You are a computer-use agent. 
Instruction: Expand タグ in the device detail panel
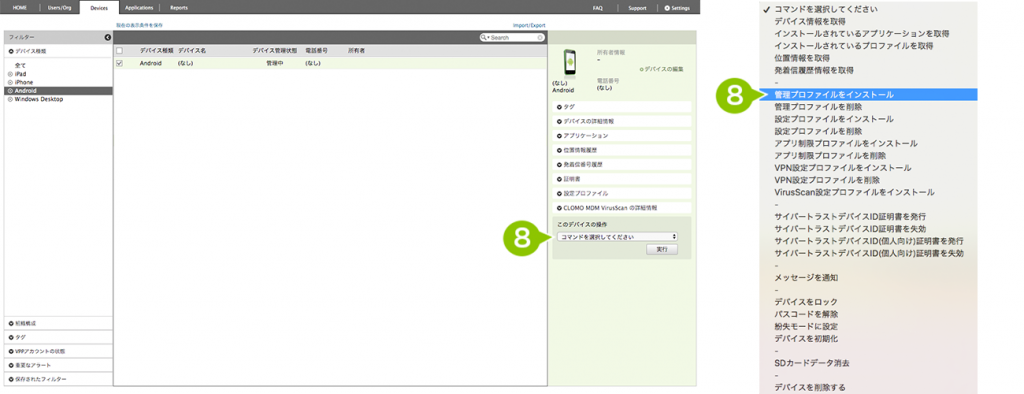[x=622, y=107]
